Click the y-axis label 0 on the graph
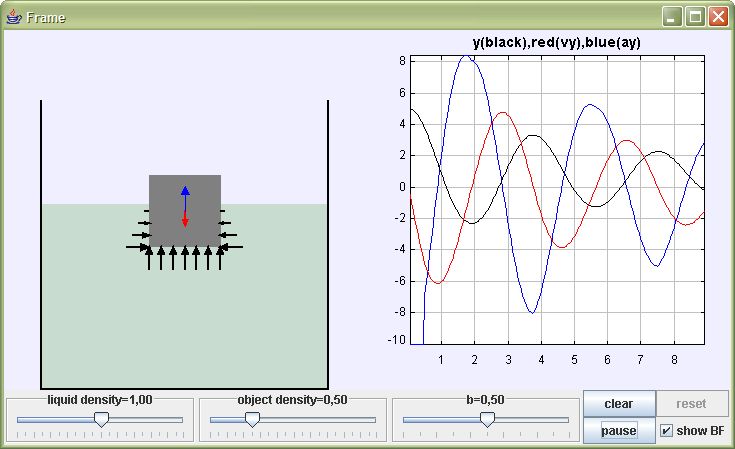735x449 pixels. (402, 187)
